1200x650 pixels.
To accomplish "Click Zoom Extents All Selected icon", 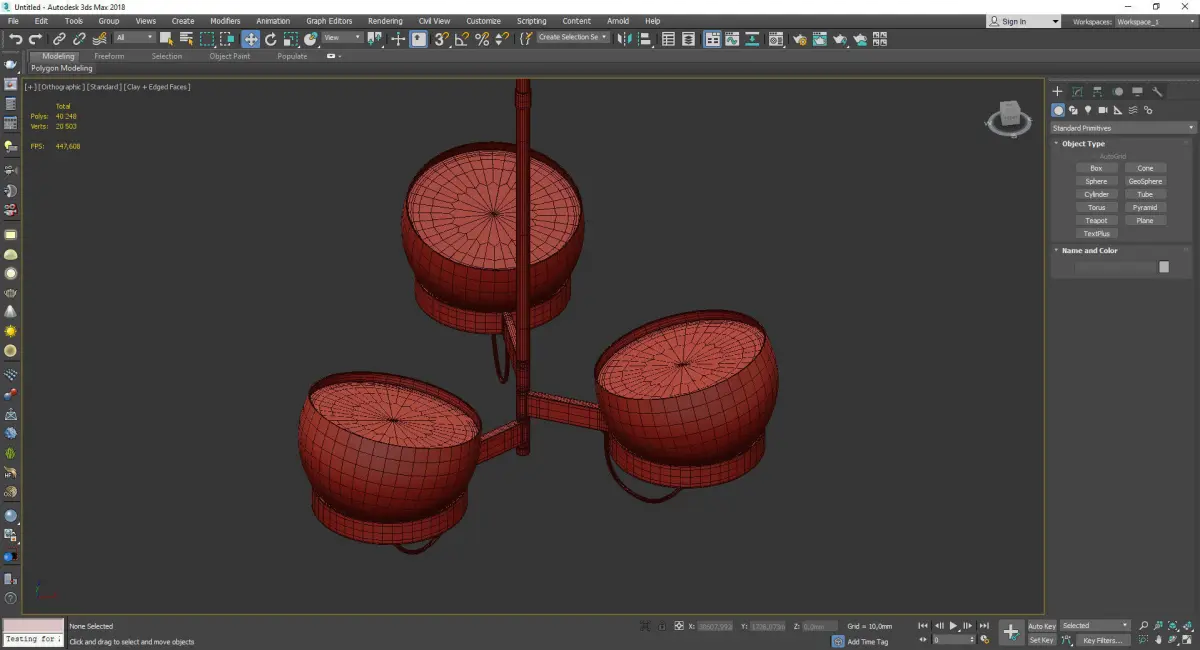I will click(1188, 625).
